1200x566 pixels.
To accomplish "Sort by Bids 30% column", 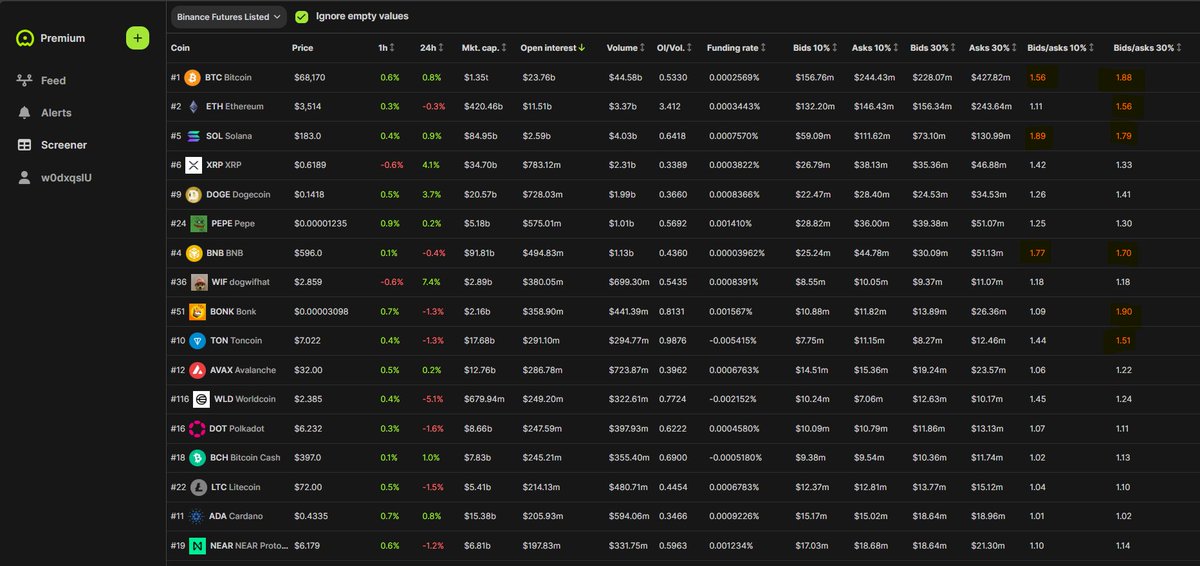I will coord(933,48).
